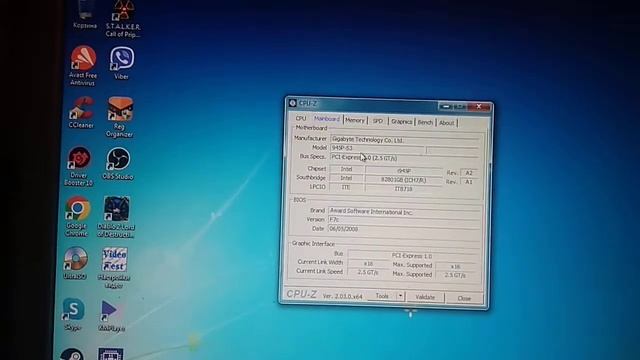
Task: Select the CPU-Z title bar icon
Action: (292, 103)
